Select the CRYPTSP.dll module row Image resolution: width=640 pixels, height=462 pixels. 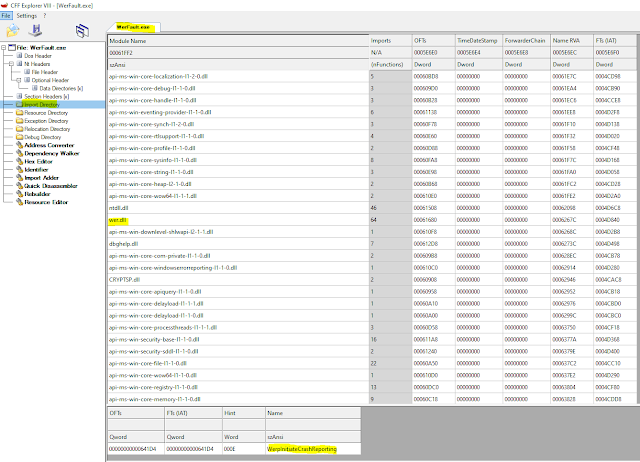tap(372, 280)
